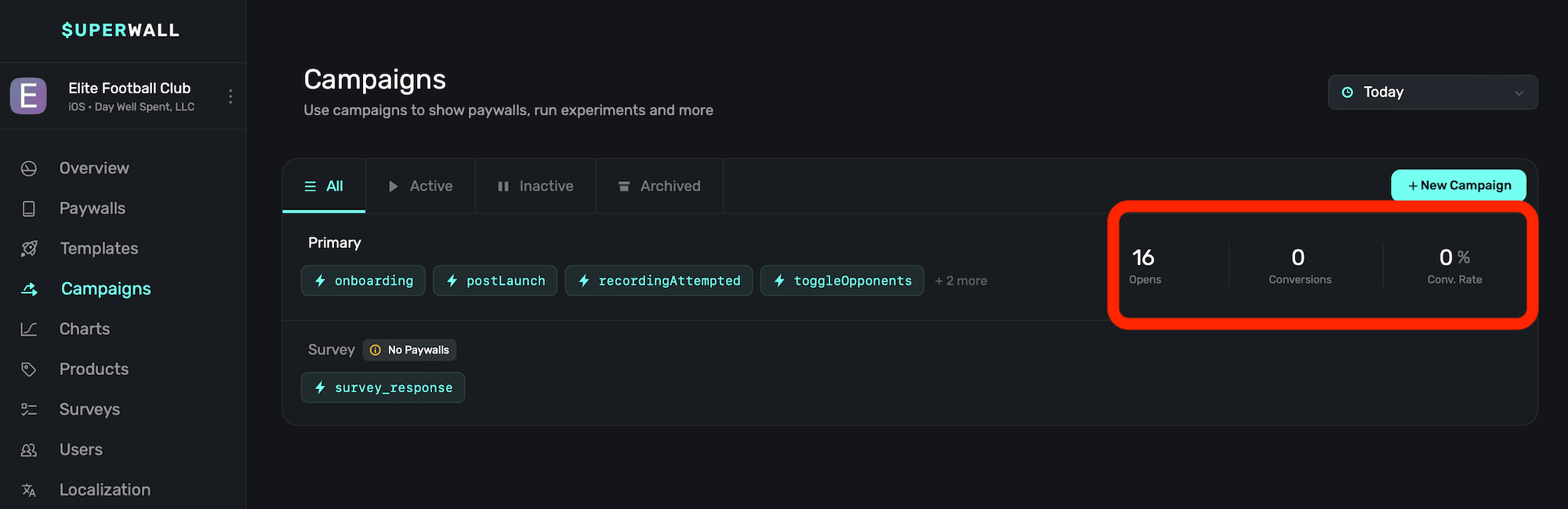Image resolution: width=1568 pixels, height=509 pixels.
Task: Switch to the Active campaigns tab
Action: (420, 187)
